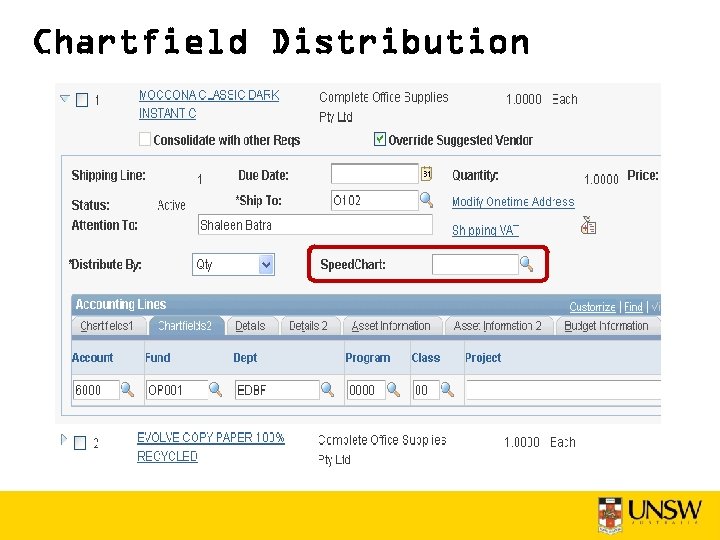Screen dimensions: 720x540
Task: Collapse line 1 details triangle
Action: pyautogui.click(x=65, y=98)
